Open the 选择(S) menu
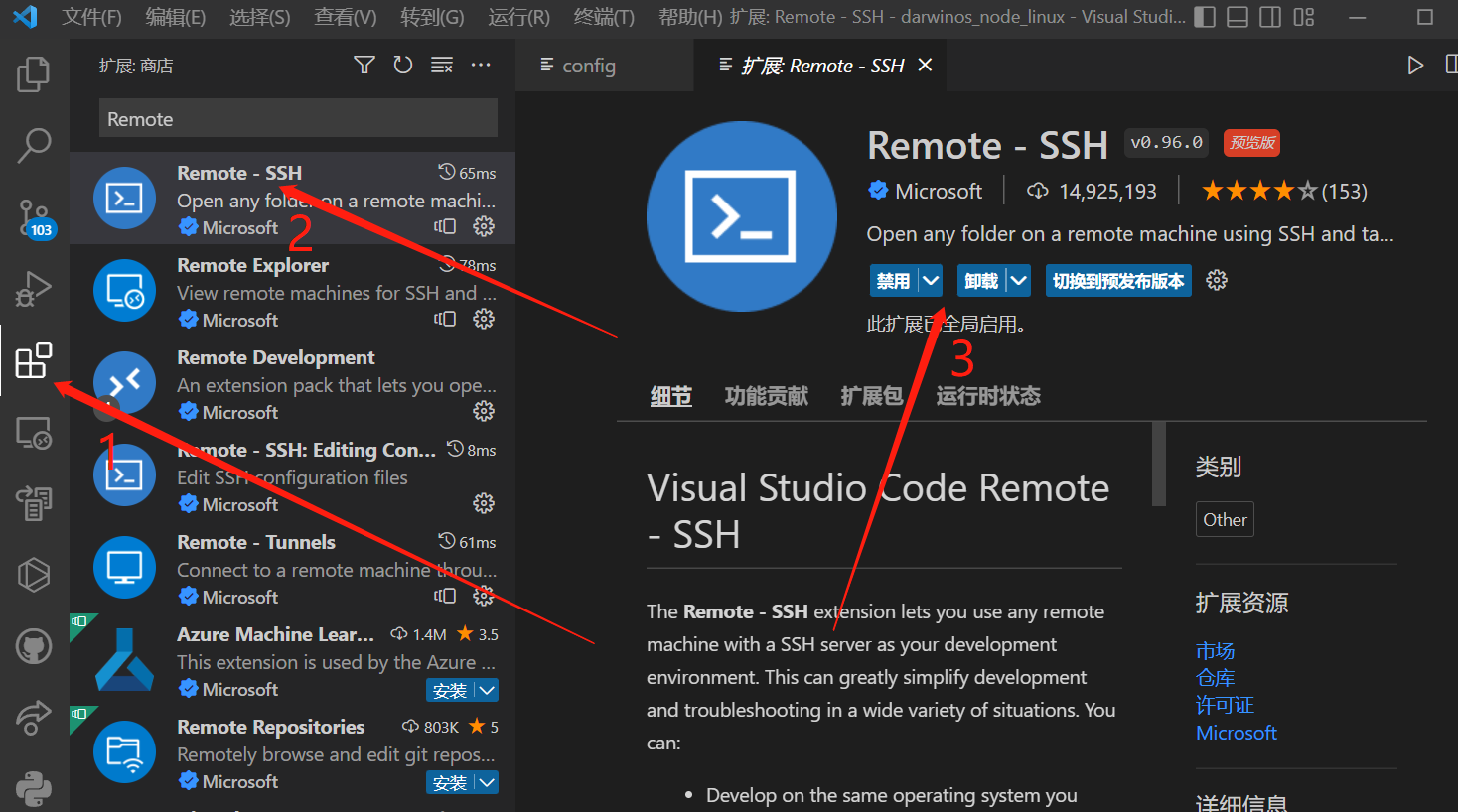The width and height of the screenshot is (1458, 812). (259, 17)
